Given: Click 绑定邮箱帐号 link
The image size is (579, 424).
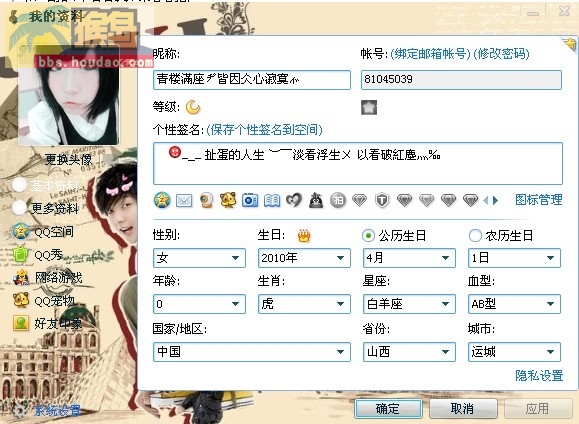Looking at the screenshot, I should 430,54.
